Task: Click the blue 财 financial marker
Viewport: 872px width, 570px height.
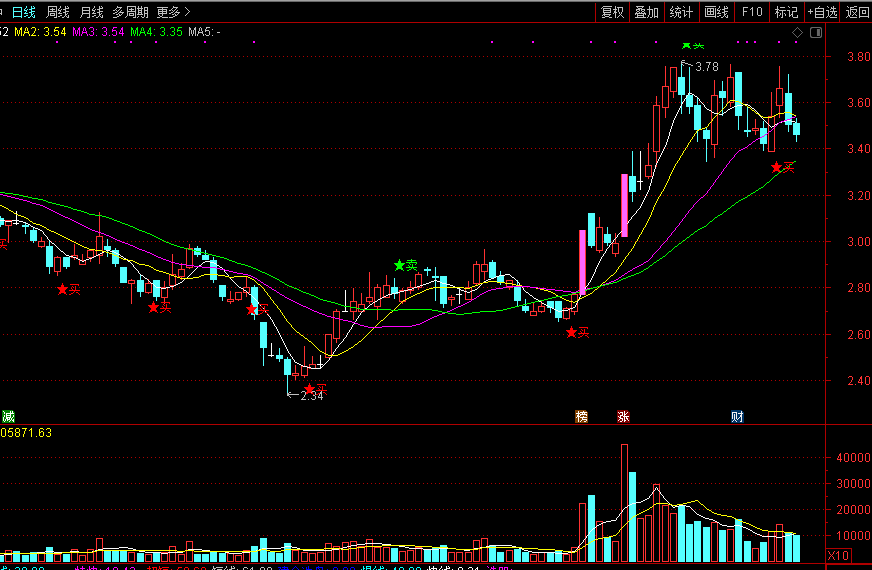Action: 737,416
